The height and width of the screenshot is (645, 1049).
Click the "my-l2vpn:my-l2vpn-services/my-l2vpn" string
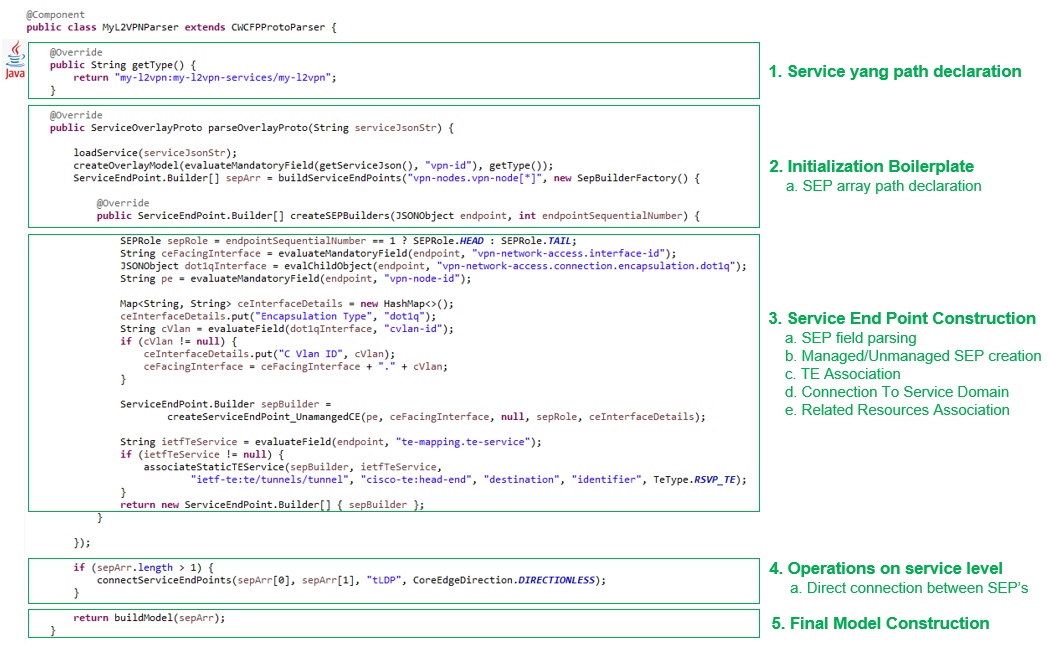point(223,78)
